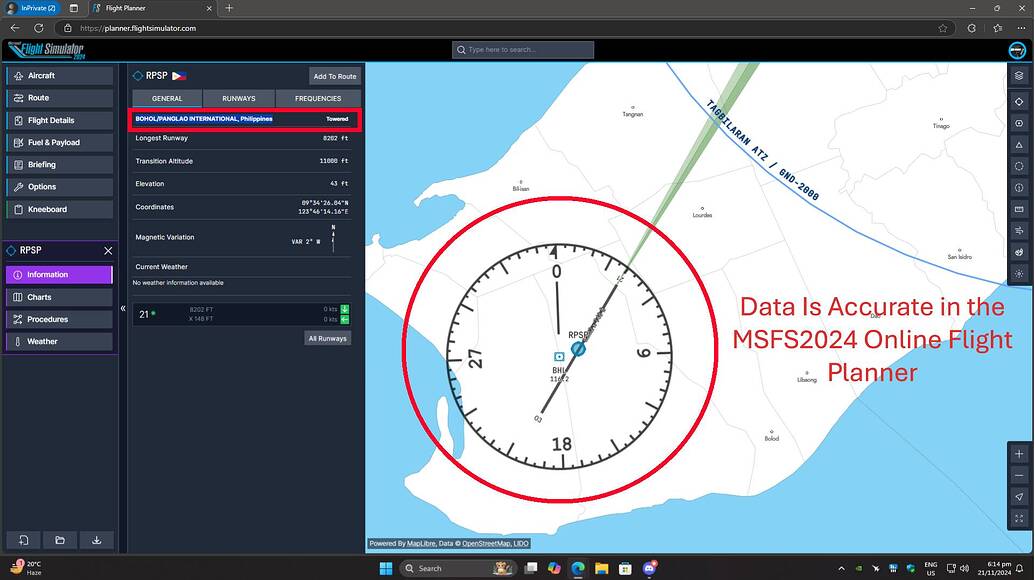Click the 'Type here to search' field
1035x580 pixels.
[x=521, y=49]
